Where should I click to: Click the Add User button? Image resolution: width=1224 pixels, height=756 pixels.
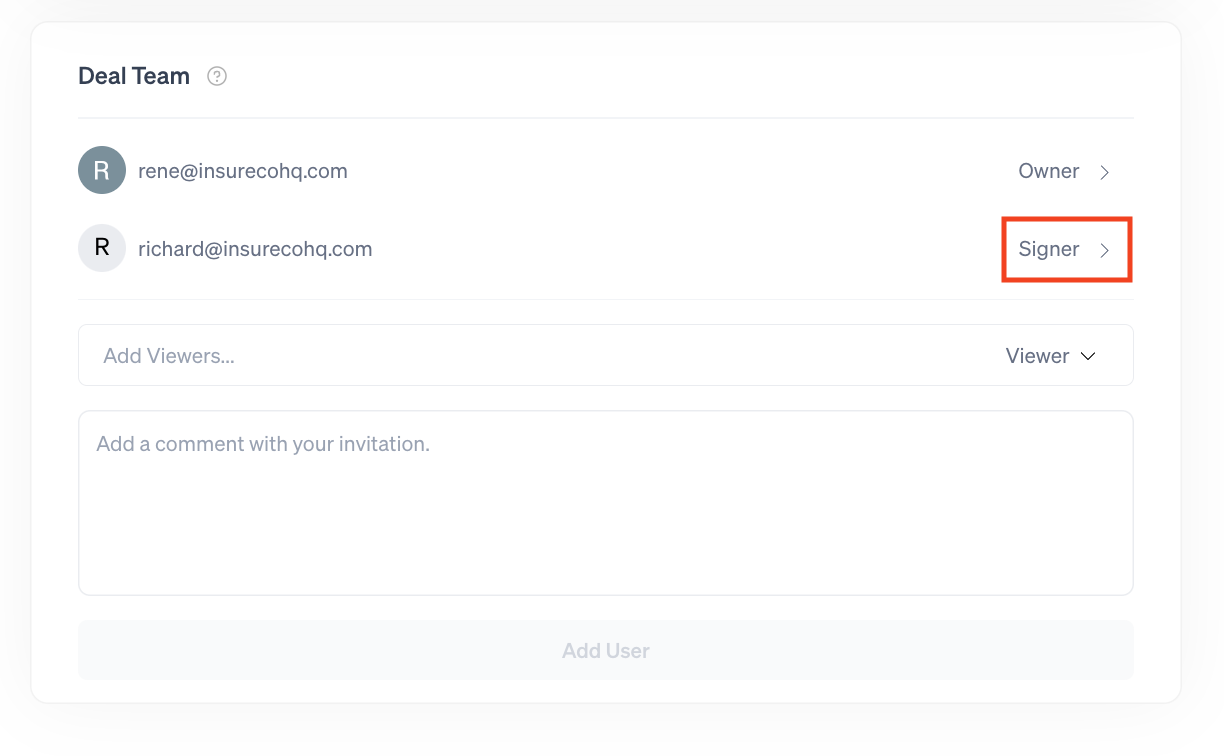pyautogui.click(x=606, y=651)
